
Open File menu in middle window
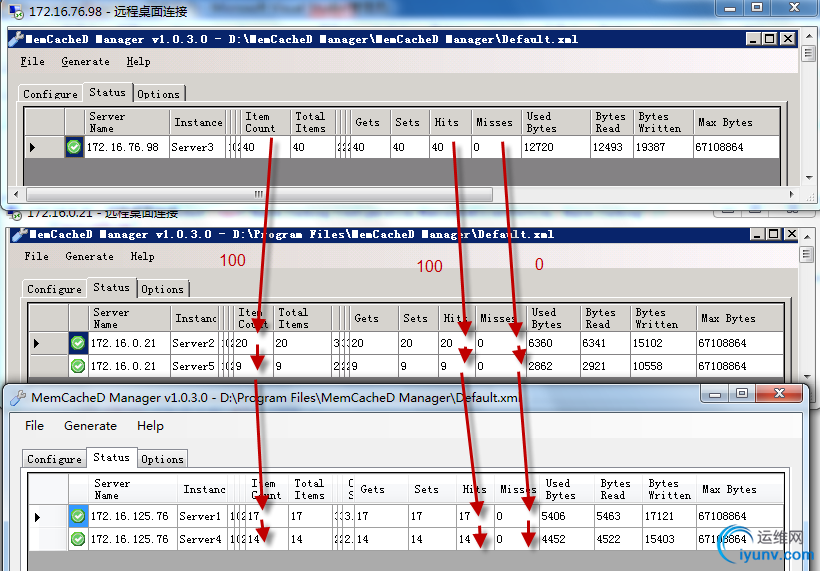point(37,256)
